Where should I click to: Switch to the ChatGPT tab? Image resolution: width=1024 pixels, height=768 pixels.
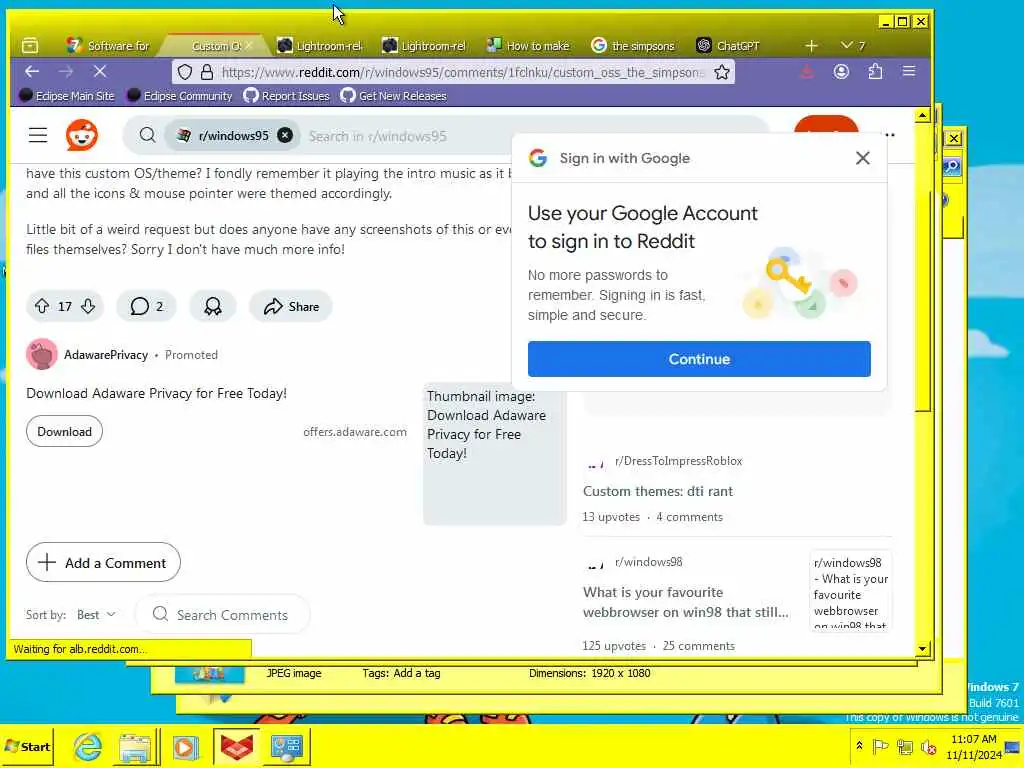point(728,46)
